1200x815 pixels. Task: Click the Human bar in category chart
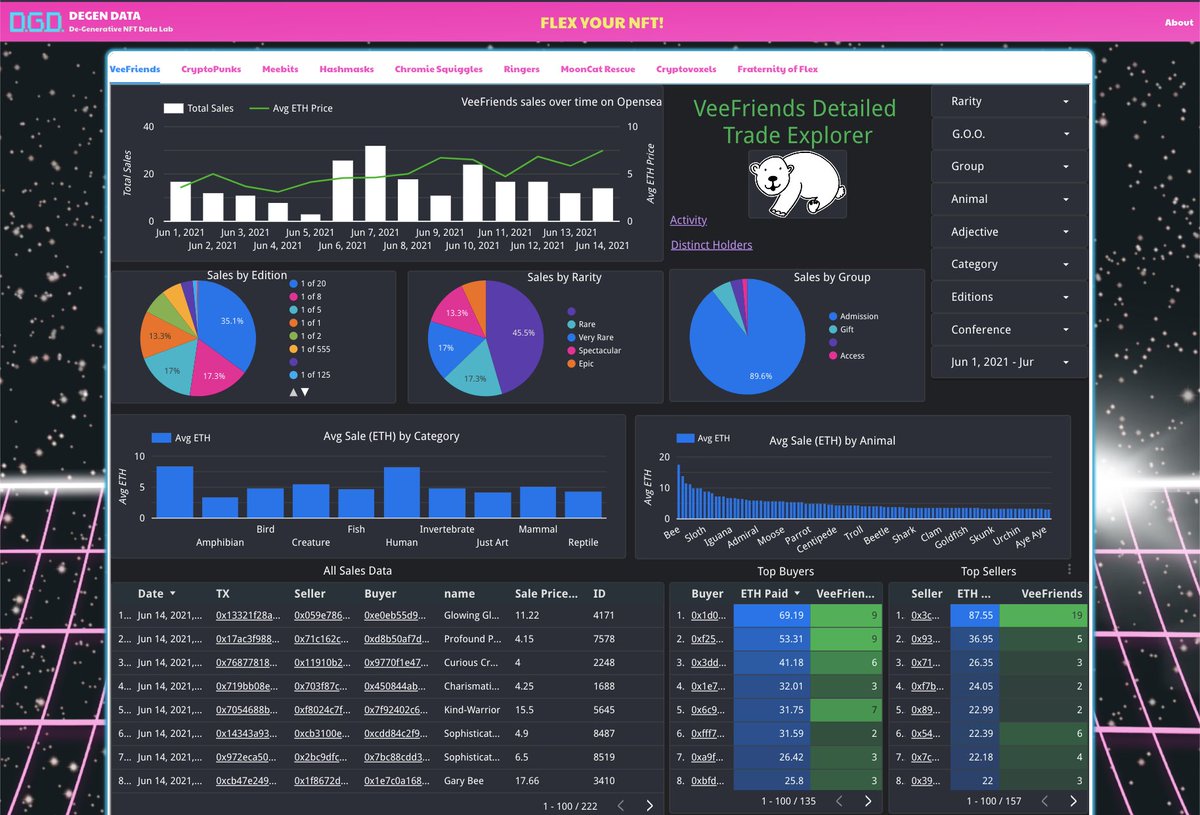(402, 492)
